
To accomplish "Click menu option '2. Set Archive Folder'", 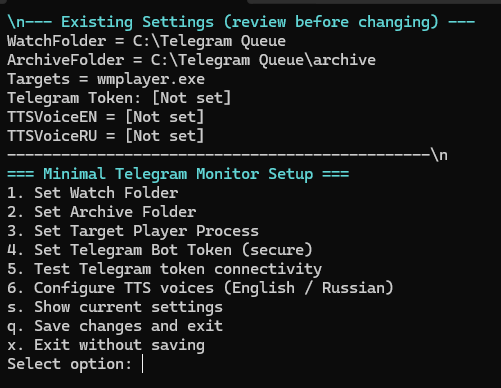I will pyautogui.click(x=102, y=212).
